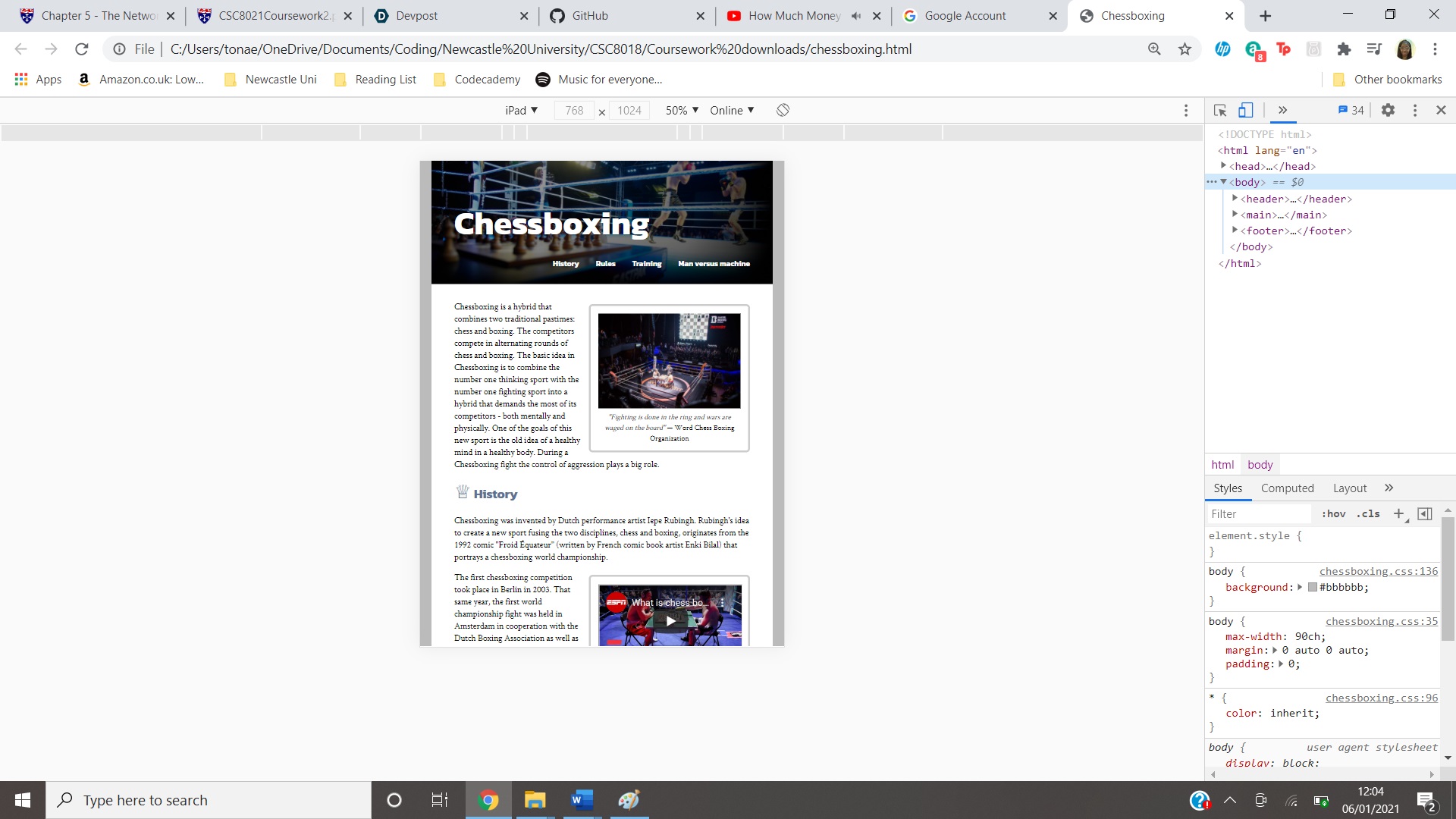Screen dimensions: 1456x819
Task: Click new style rule plus icon
Action: tap(1398, 514)
